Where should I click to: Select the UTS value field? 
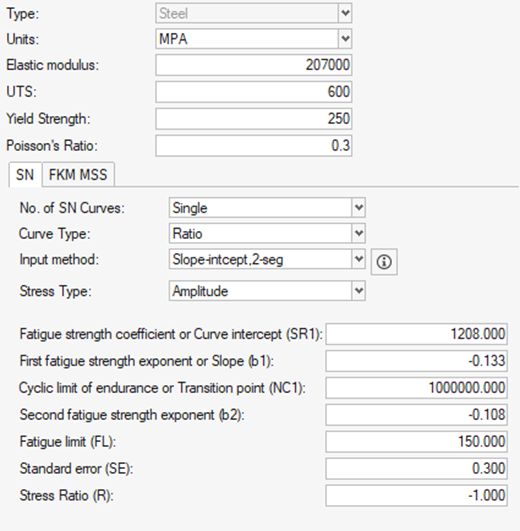[x=254, y=92]
